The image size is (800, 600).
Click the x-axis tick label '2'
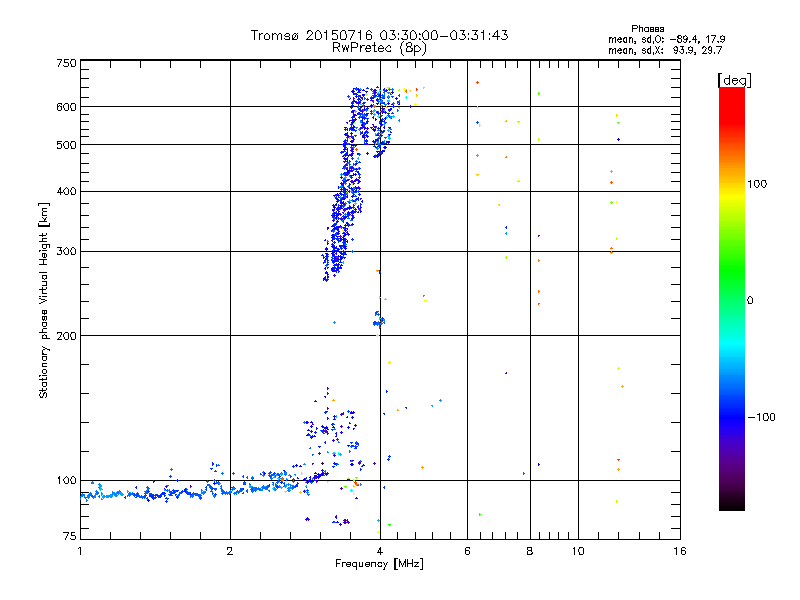coord(230,551)
